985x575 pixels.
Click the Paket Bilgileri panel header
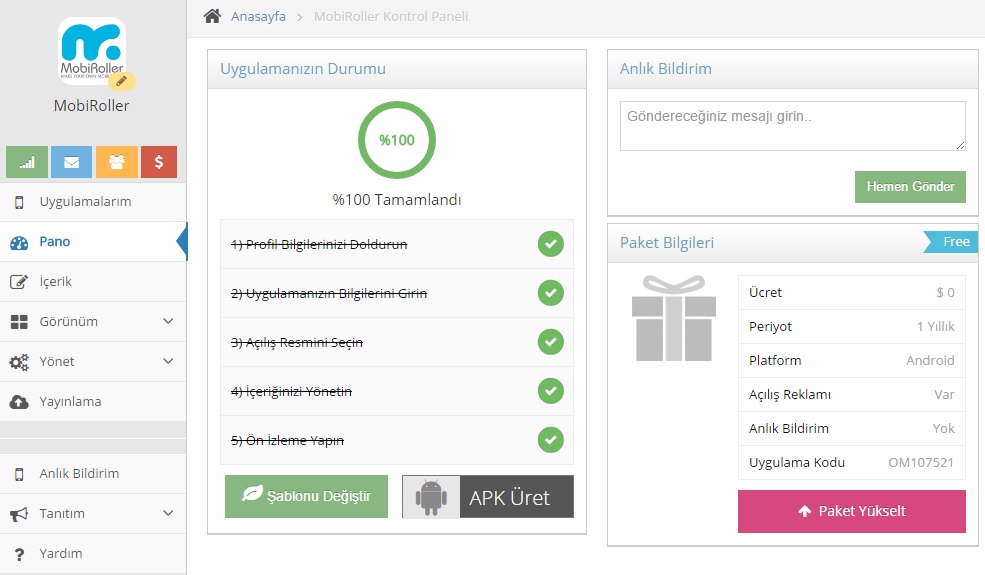coord(793,243)
